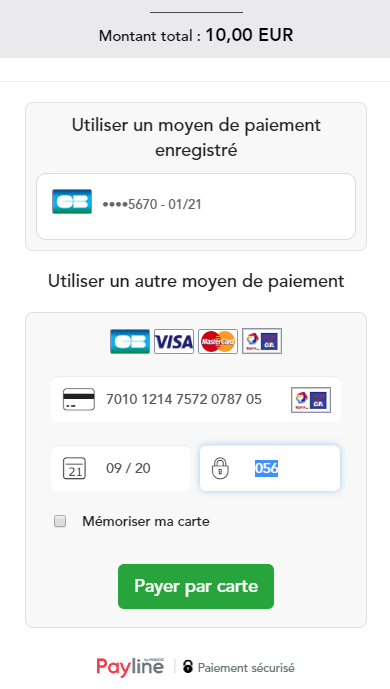
Task: Click Payer par carte button
Action: coord(196,587)
